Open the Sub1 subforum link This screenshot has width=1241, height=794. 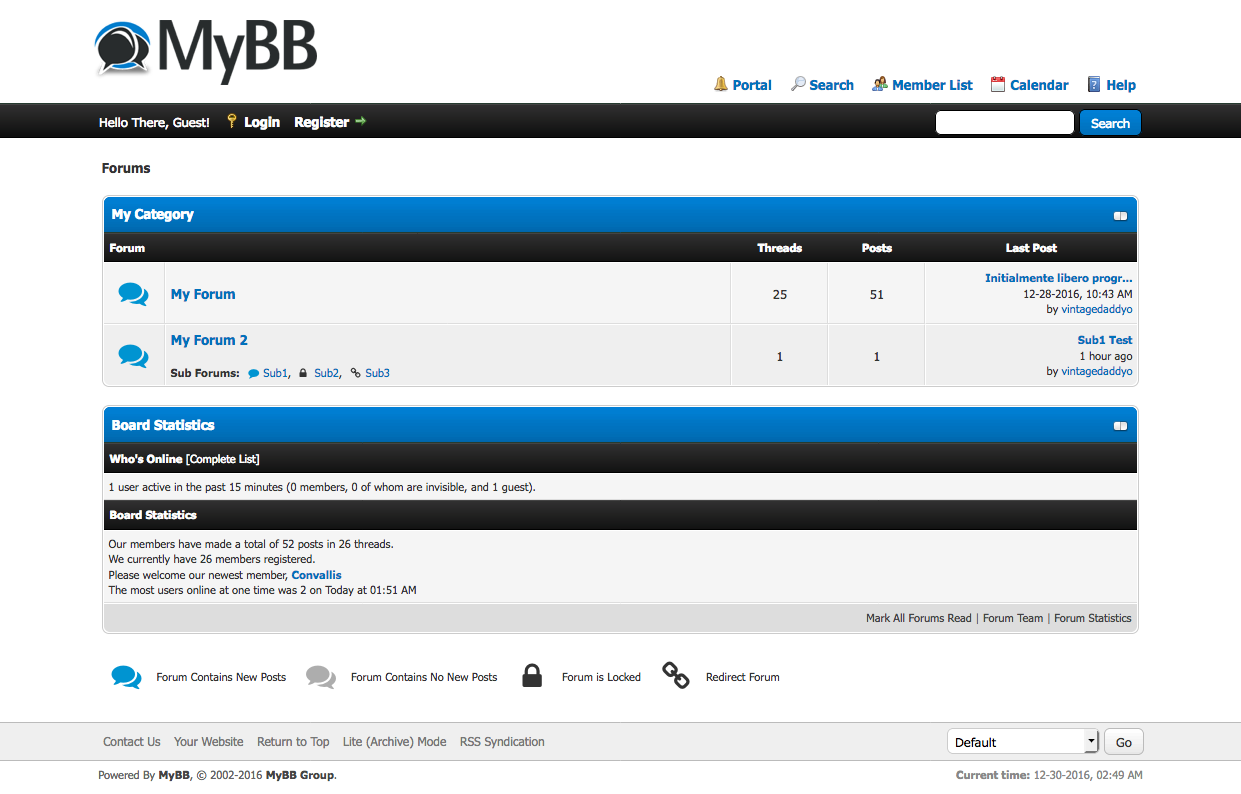(x=275, y=373)
